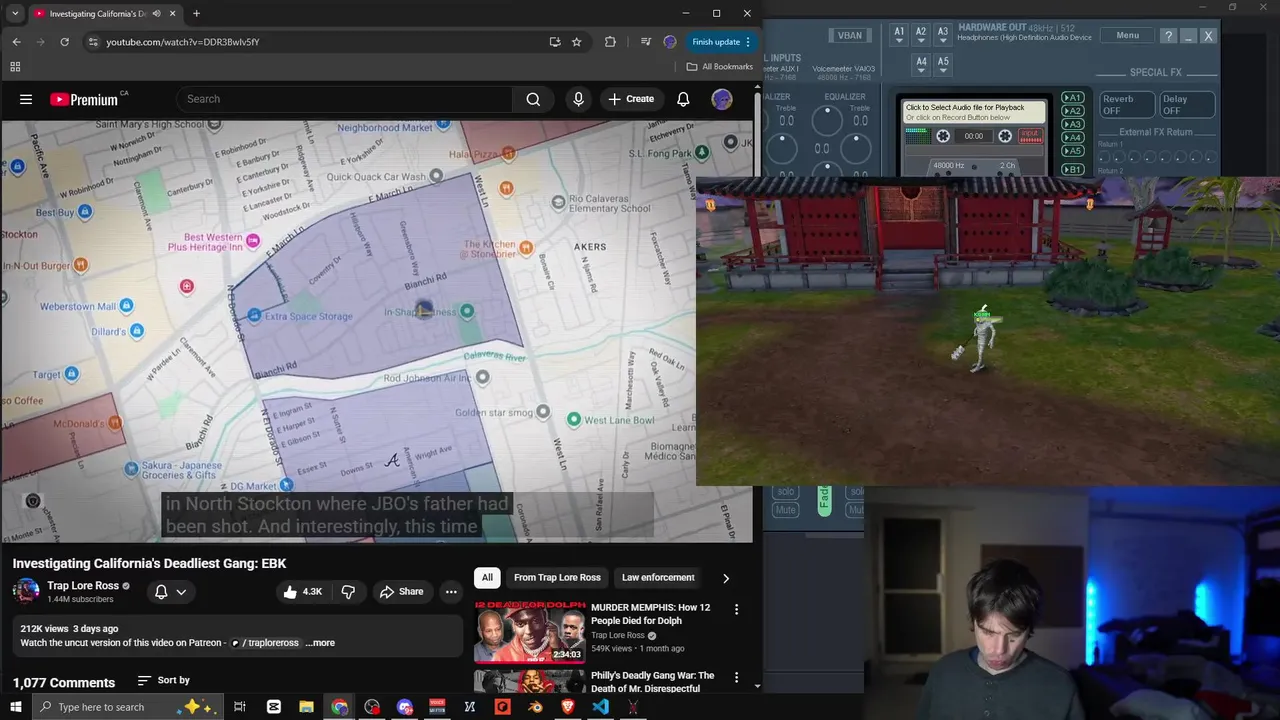Screen dimensions: 1280x720
Task: Open Visual Studio Code from the taskbar
Action: (600, 707)
